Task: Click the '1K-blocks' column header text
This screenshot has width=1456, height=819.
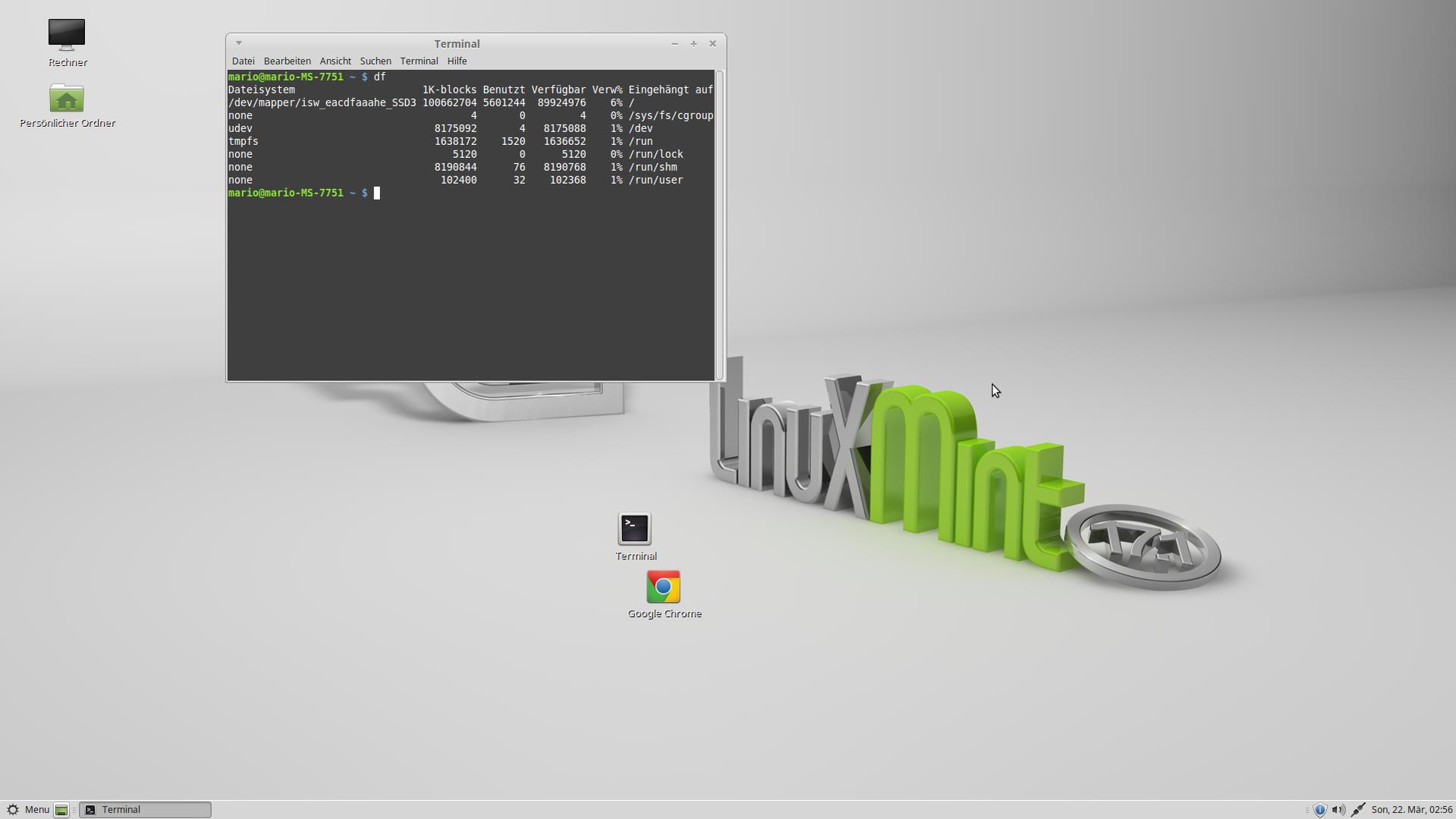Action: (449, 90)
